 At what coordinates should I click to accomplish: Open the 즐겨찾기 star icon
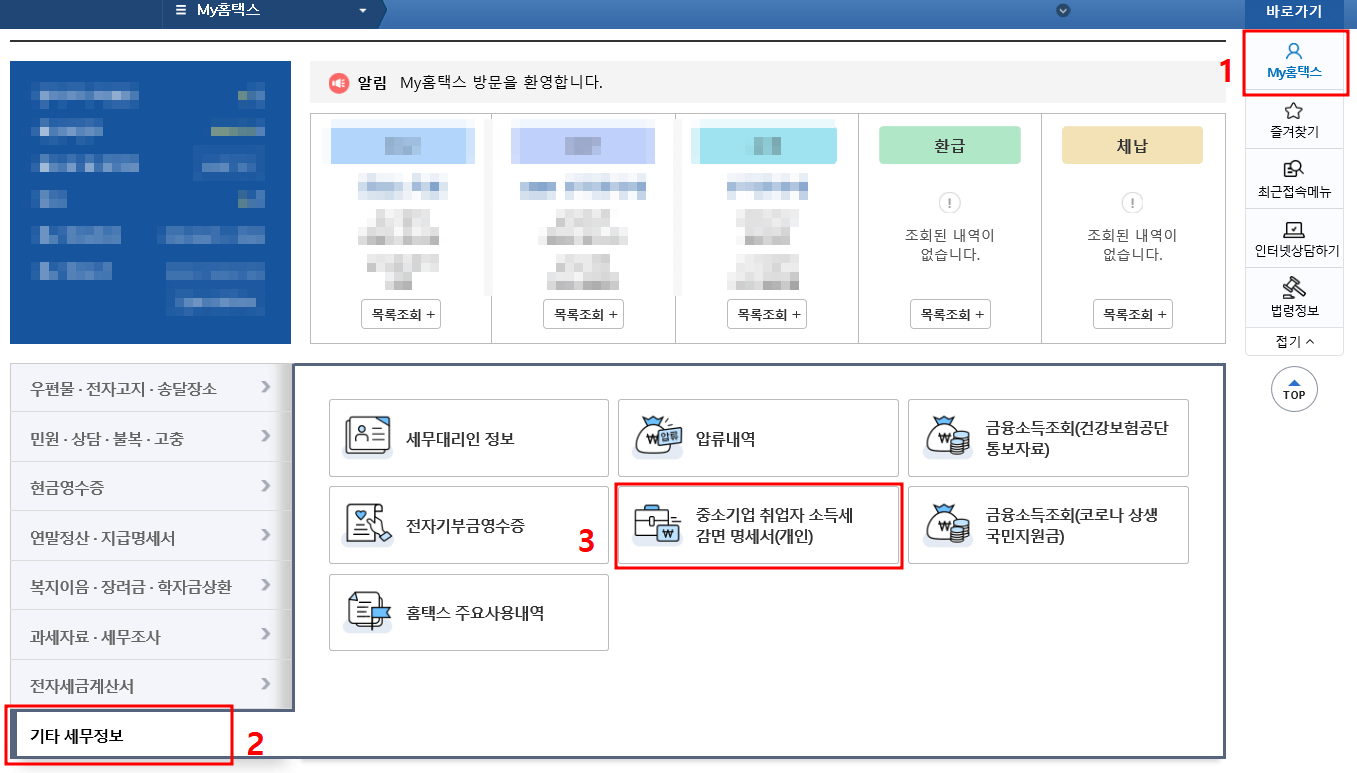pos(1293,111)
